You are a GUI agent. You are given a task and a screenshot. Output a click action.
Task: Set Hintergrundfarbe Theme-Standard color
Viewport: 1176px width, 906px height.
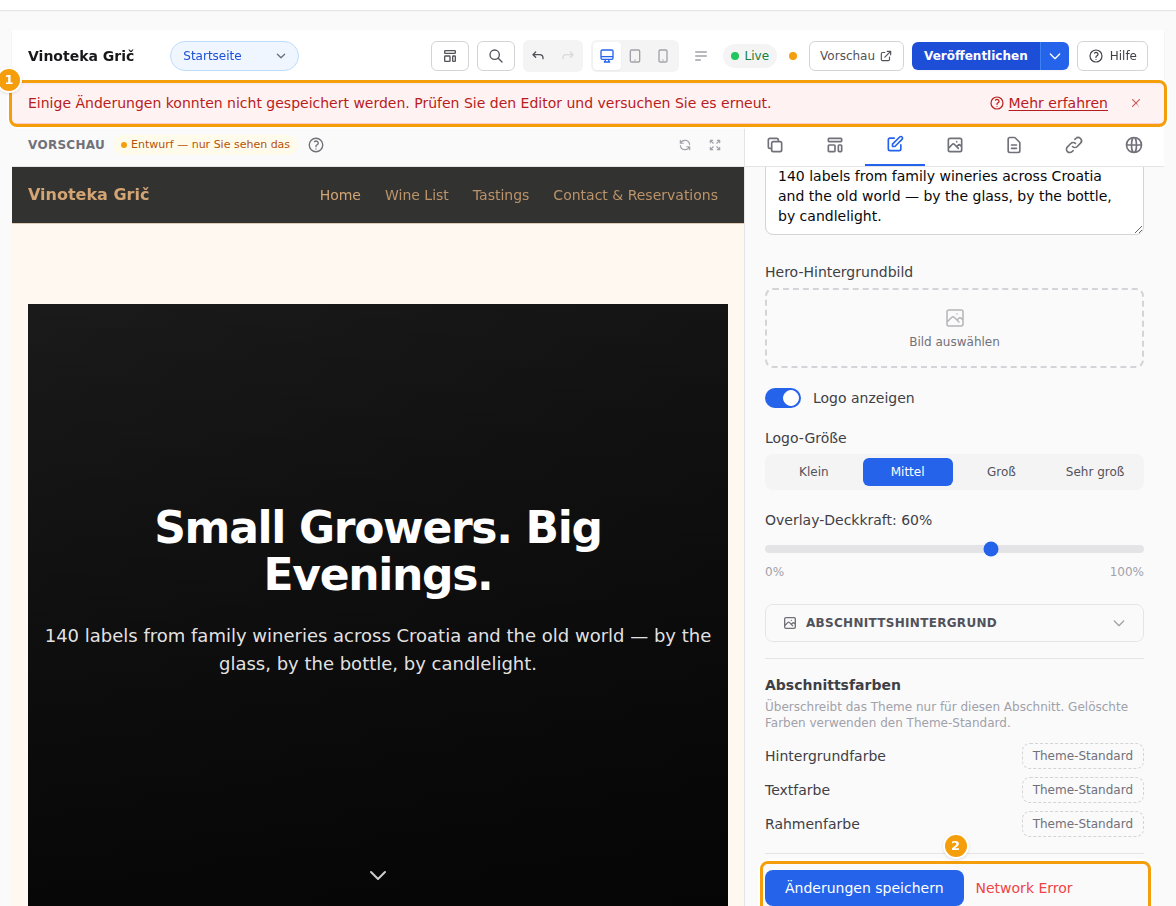pos(1082,756)
